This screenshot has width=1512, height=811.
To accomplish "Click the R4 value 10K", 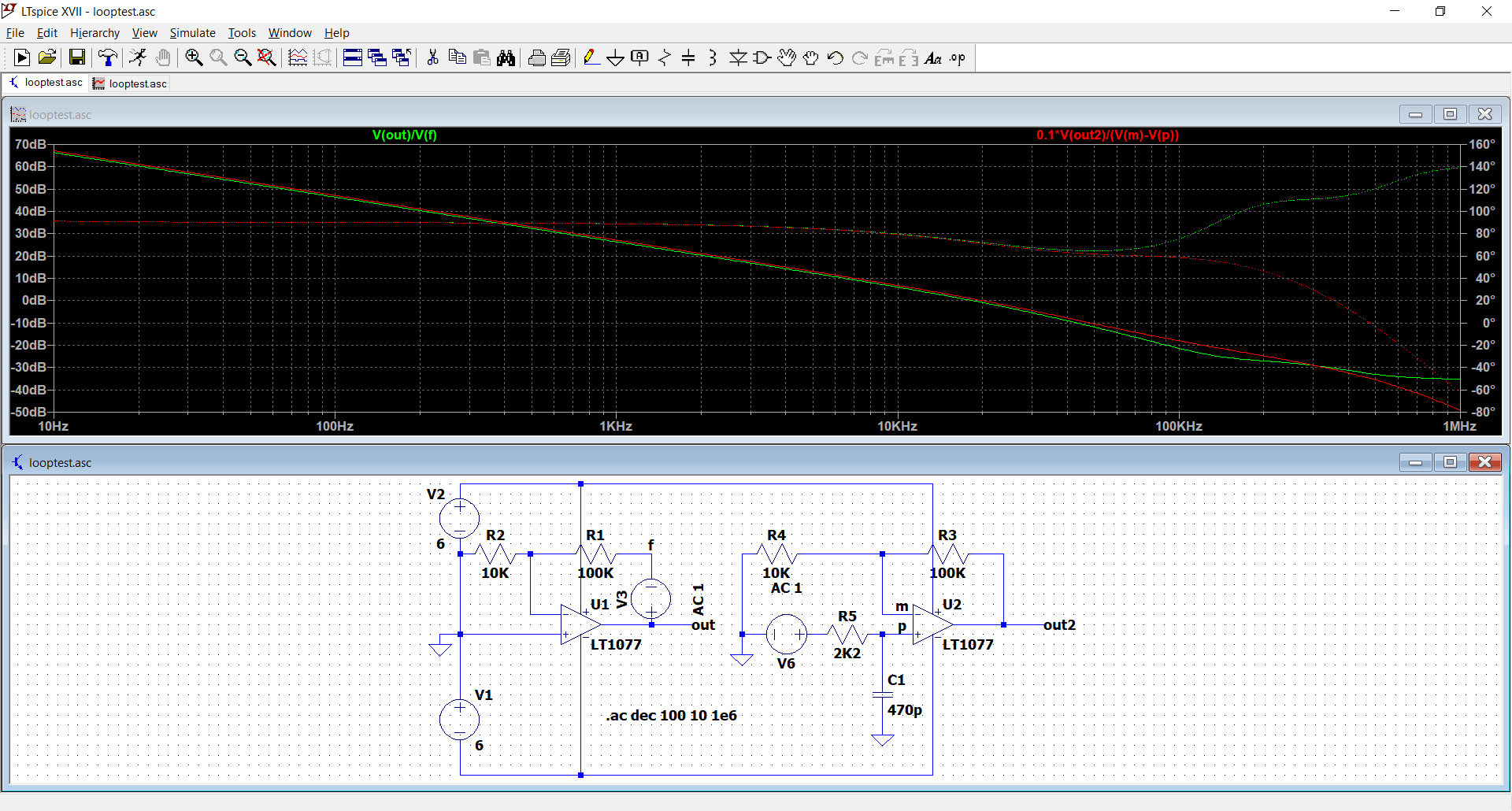I will pos(776,572).
